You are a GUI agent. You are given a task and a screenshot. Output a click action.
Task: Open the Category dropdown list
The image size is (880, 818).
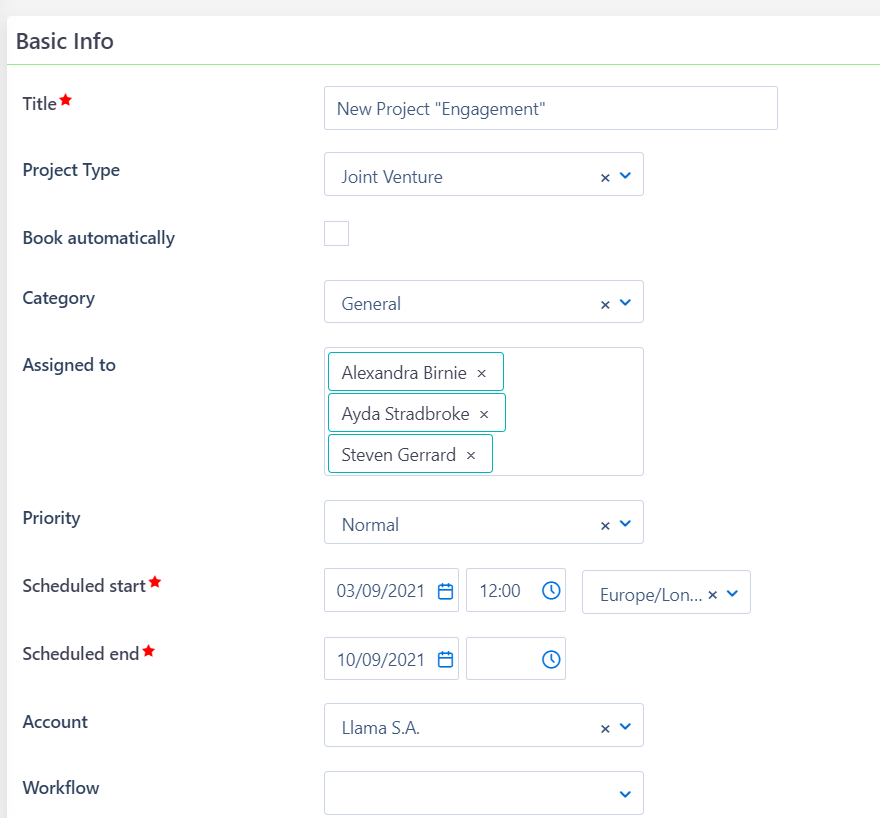pyautogui.click(x=626, y=302)
